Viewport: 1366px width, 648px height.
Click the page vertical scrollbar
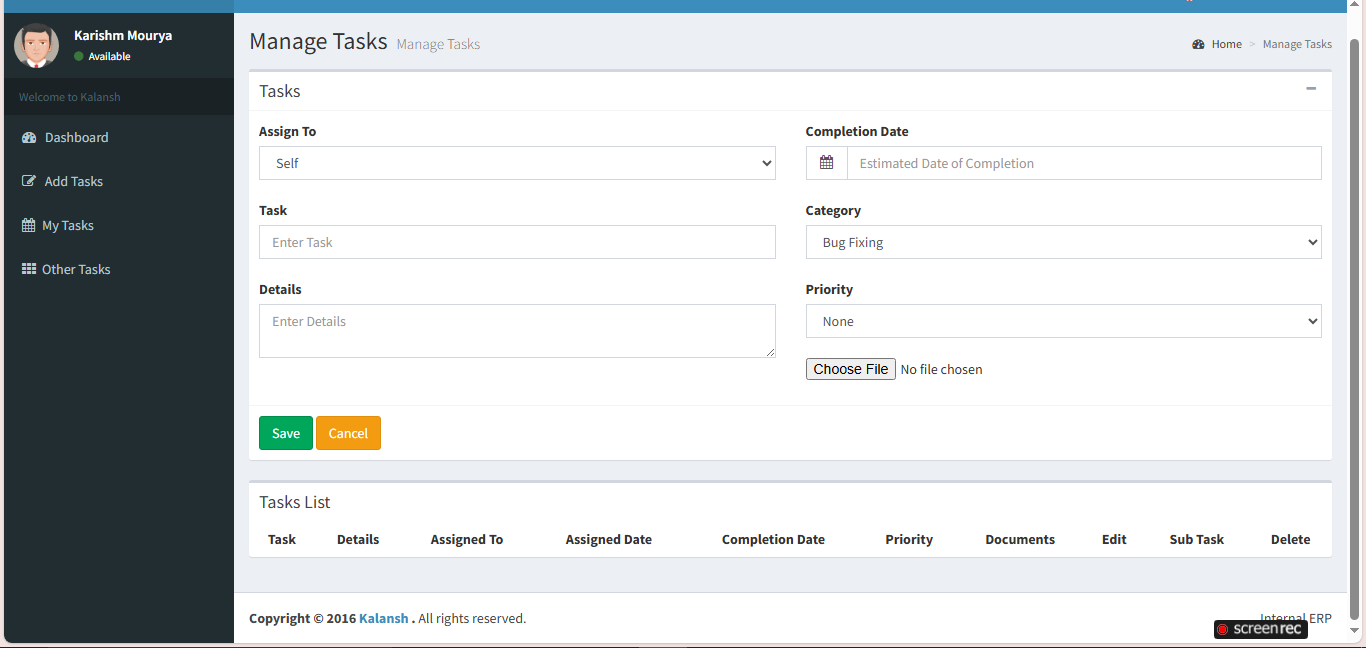[1355, 330]
